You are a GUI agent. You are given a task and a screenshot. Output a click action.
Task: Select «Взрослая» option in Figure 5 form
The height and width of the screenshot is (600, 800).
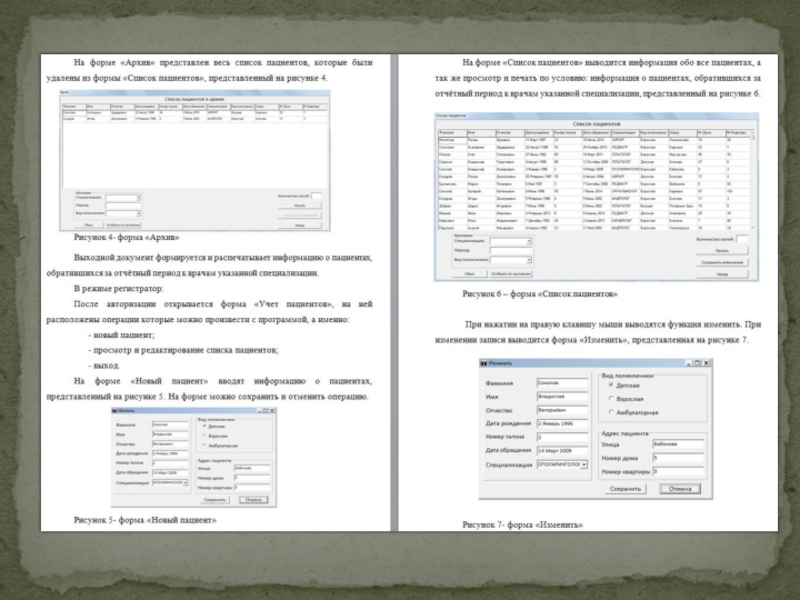[x=203, y=437]
